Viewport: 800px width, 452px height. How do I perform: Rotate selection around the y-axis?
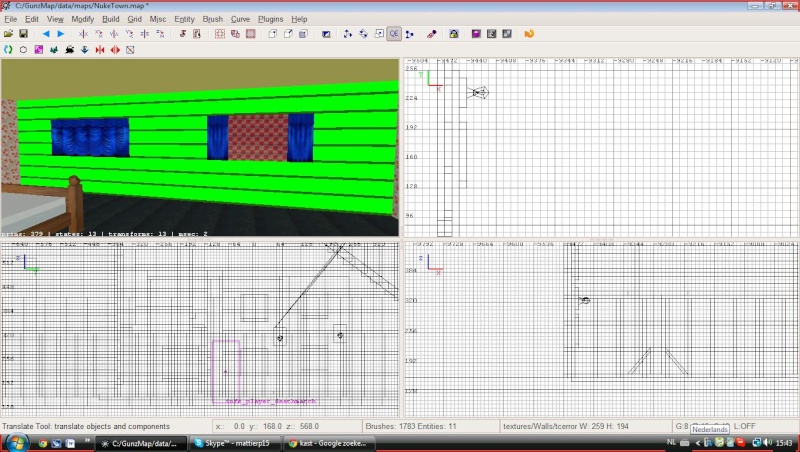point(129,34)
